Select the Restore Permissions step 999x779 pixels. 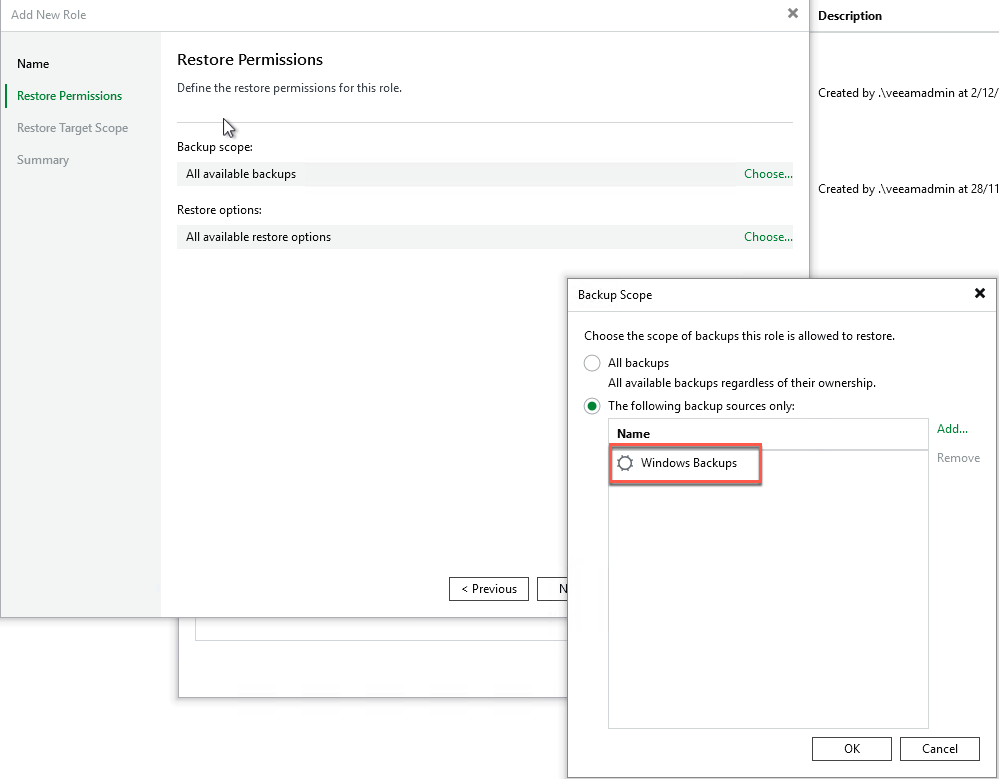69,96
